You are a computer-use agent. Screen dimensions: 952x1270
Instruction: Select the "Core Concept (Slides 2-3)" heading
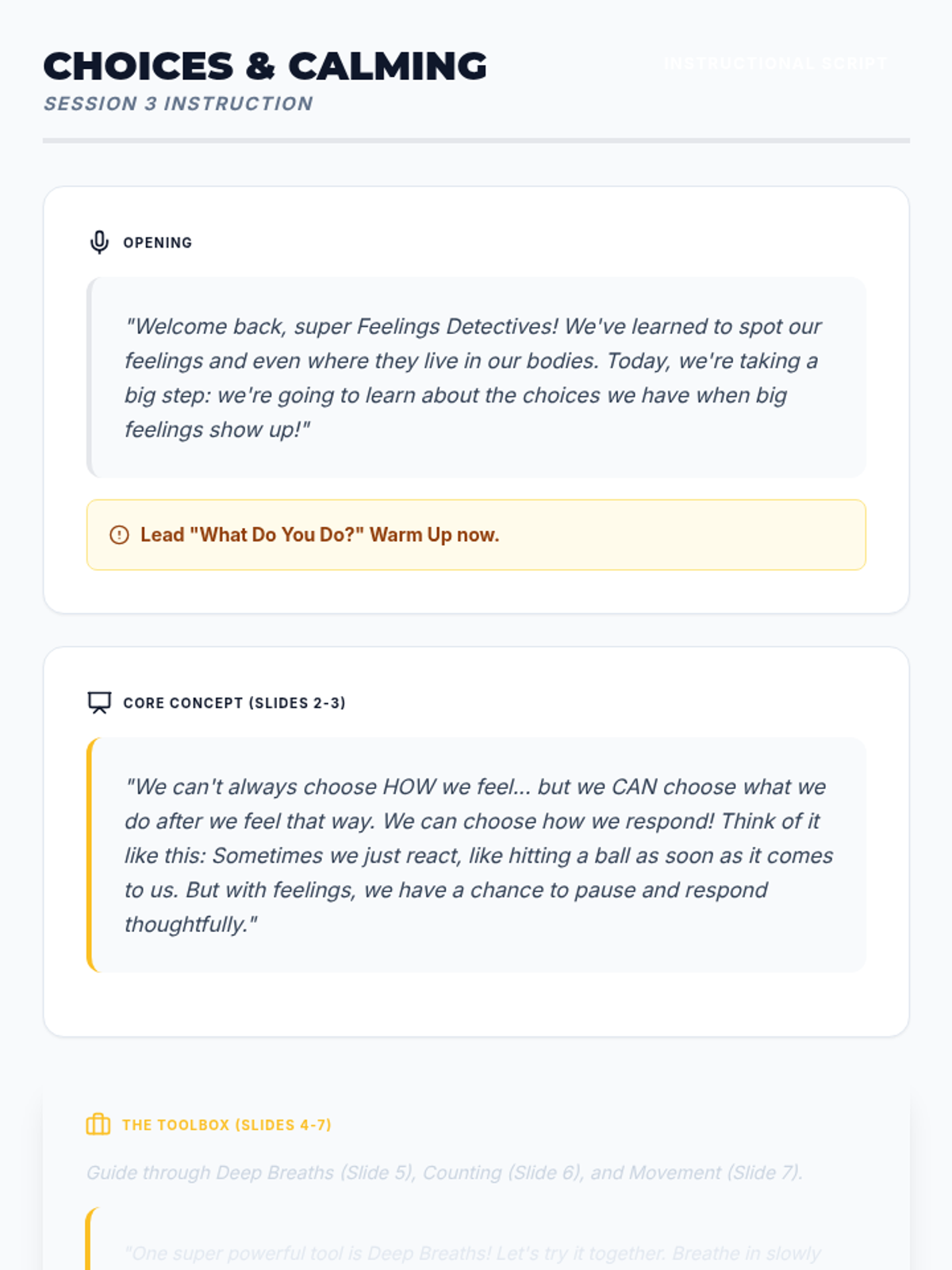tap(234, 703)
